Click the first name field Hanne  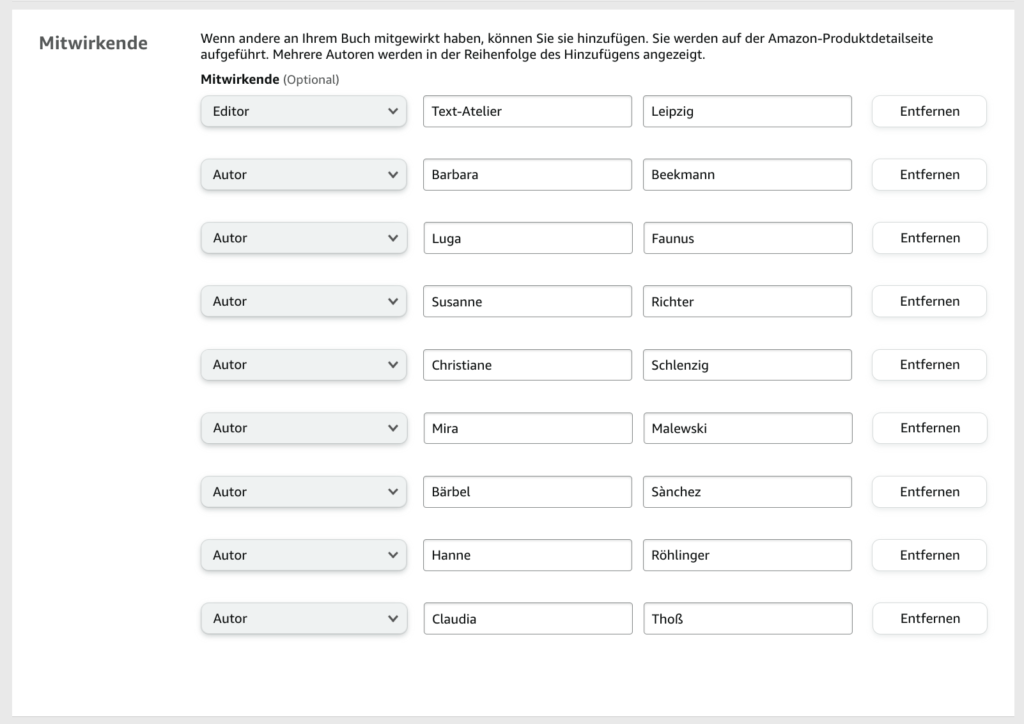[527, 555]
